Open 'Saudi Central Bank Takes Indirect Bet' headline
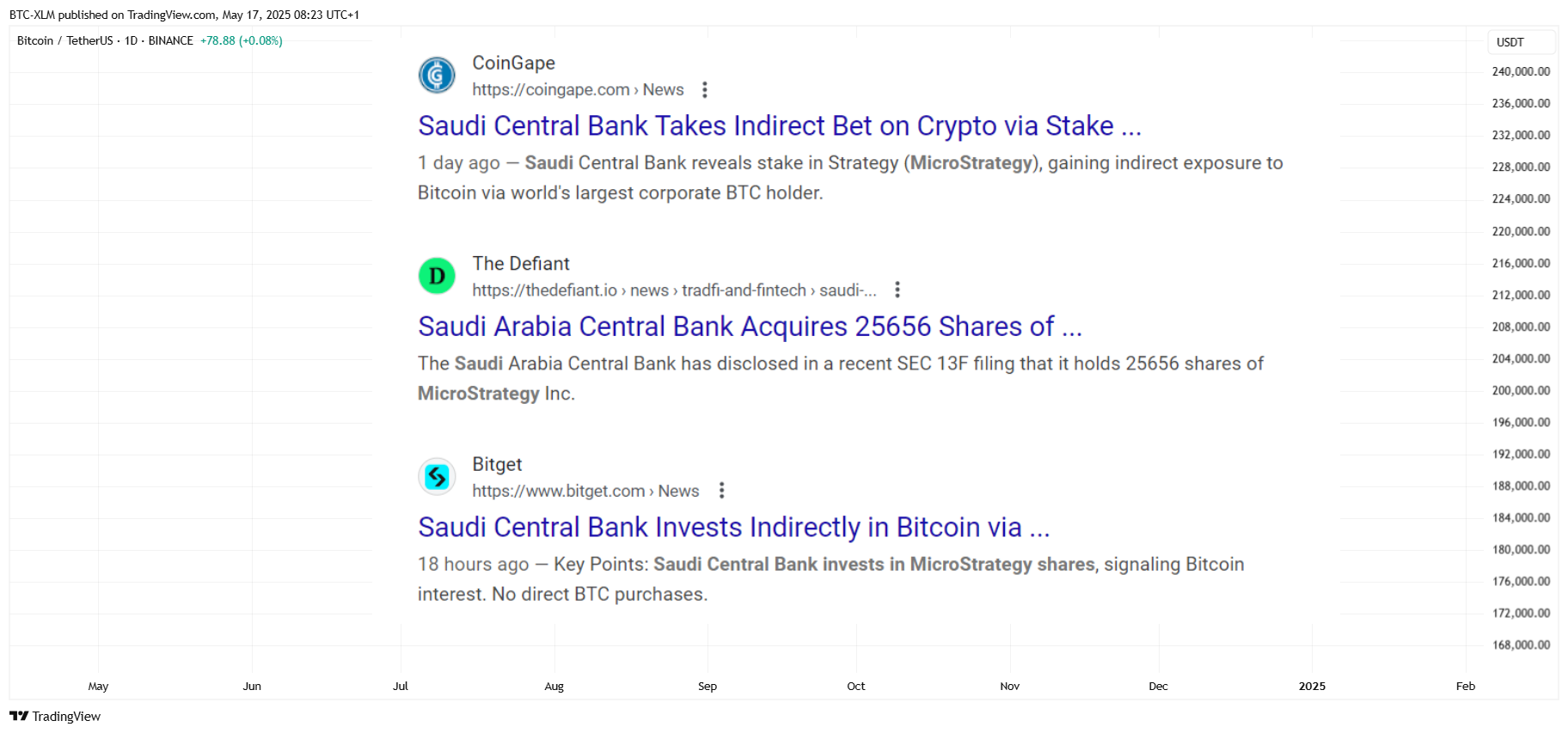This screenshot has width=1568, height=733. pyautogui.click(x=780, y=125)
